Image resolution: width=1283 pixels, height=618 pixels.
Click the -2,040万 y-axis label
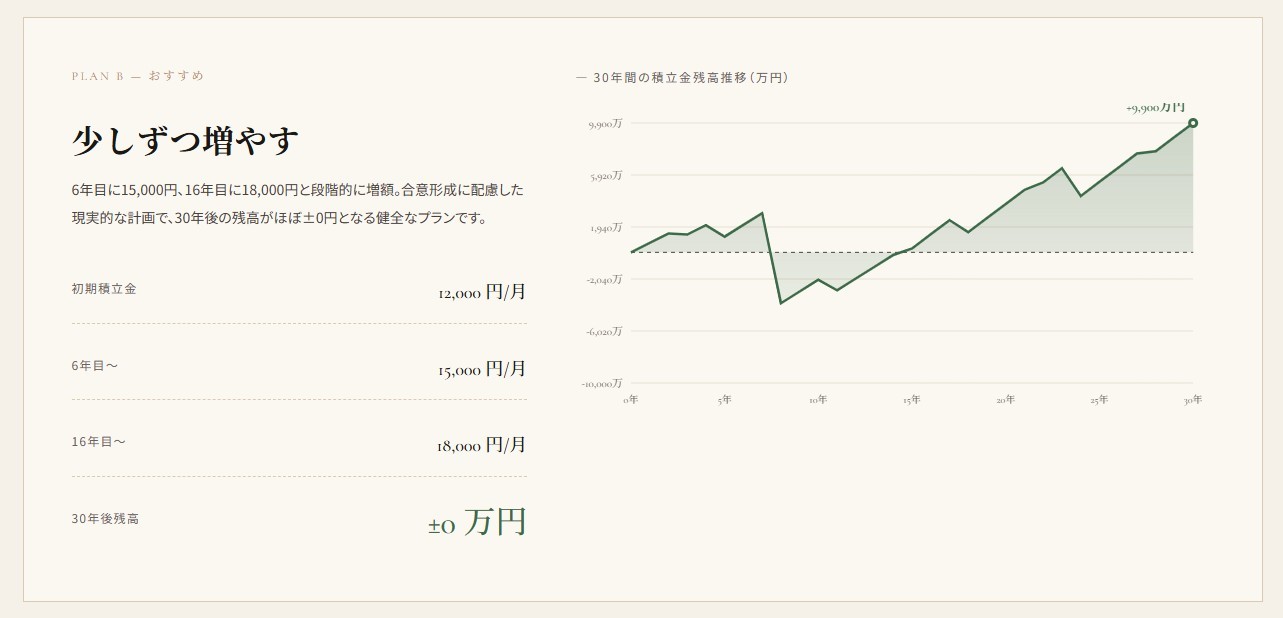point(604,280)
